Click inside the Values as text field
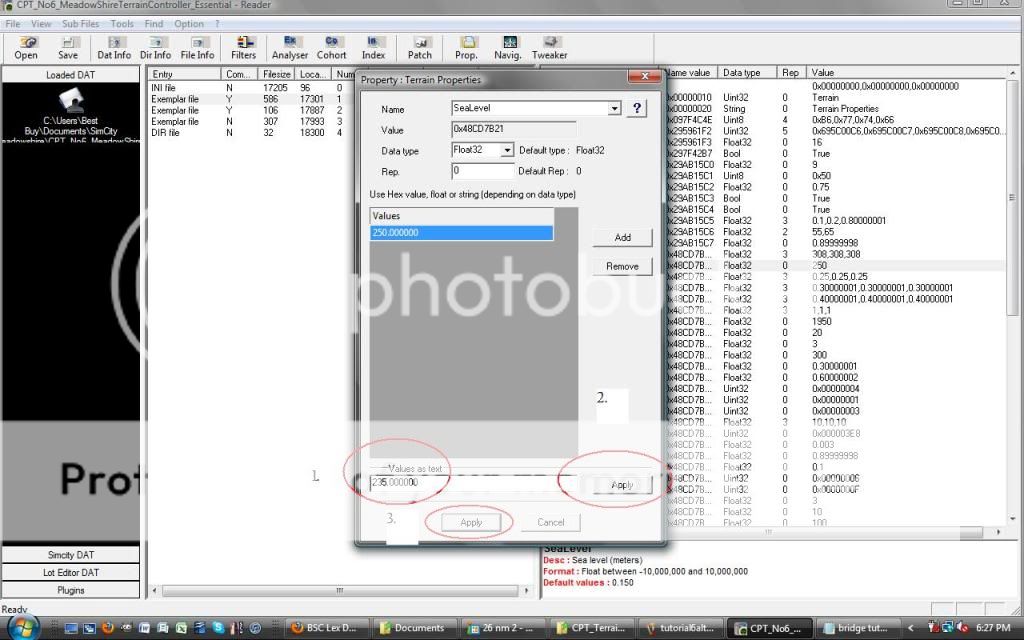 click(460, 483)
